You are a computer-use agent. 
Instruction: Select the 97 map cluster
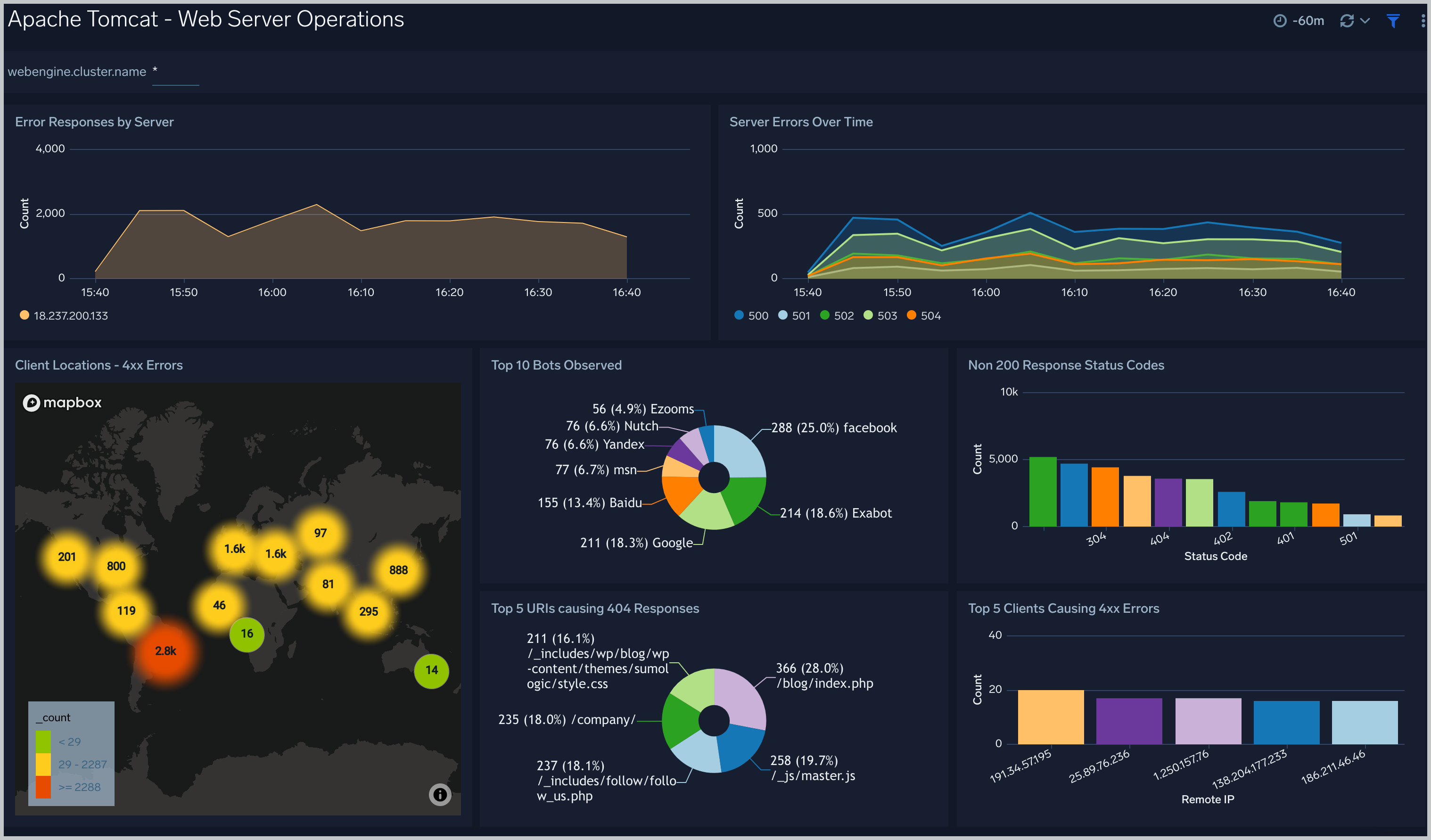coord(320,533)
